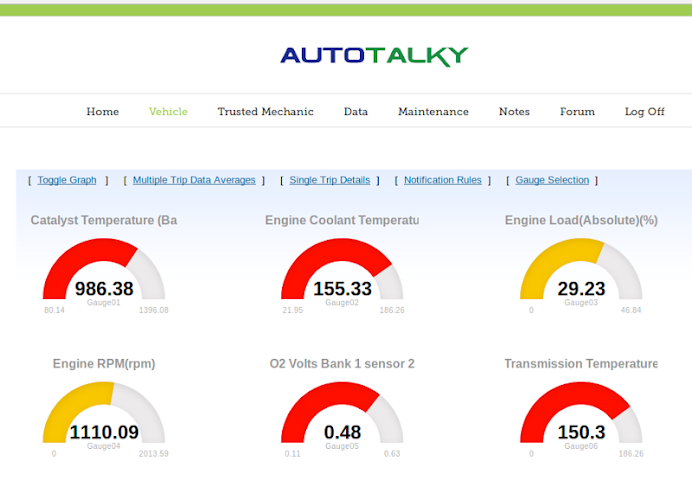Click the 21.95 minimum value
This screenshot has height=500, width=692.
(293, 310)
